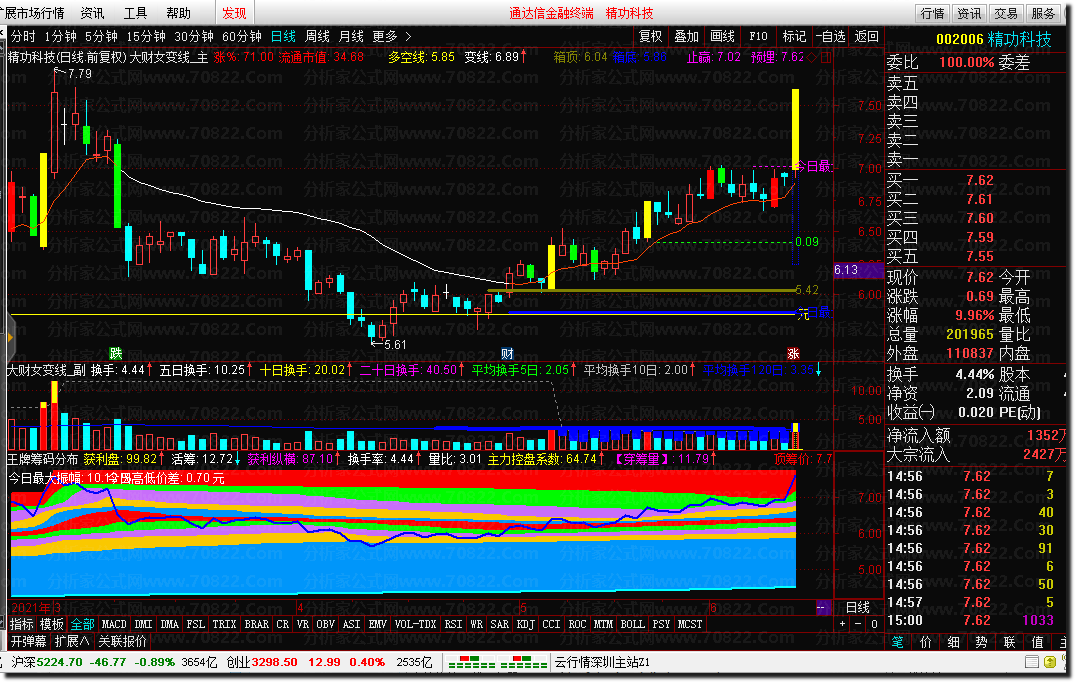Click the 指标 tab at bottom

point(21,624)
